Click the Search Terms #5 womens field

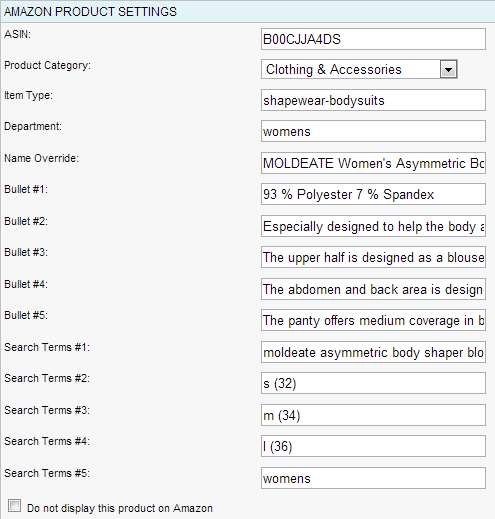click(x=373, y=478)
